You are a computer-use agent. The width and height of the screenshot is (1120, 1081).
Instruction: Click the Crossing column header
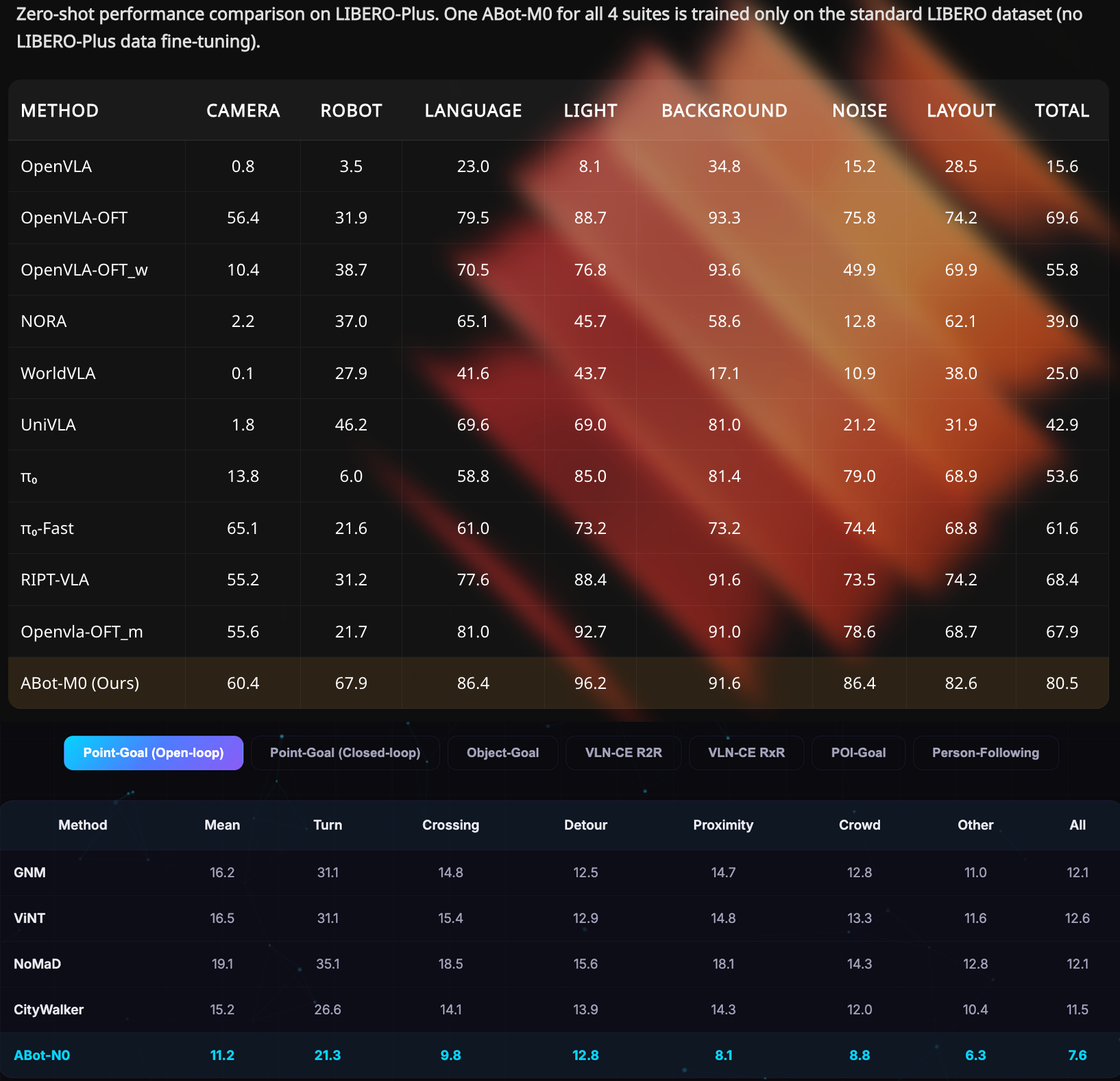[450, 825]
